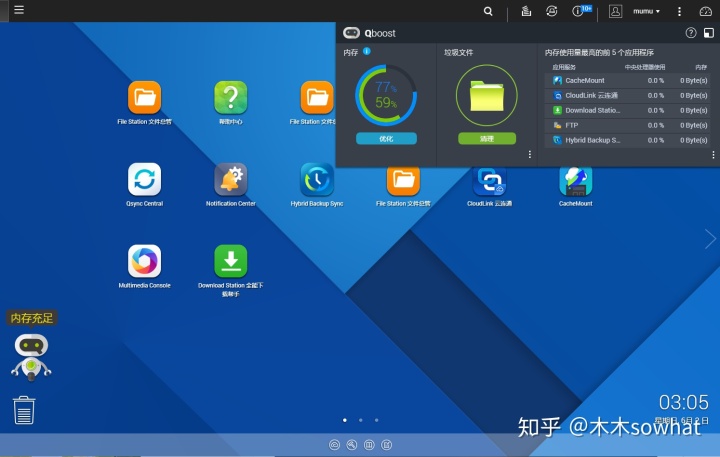This screenshot has height=457, width=720.
Task: Open the myQNAPcloud cloud icon in bottom bar
Action: point(334,445)
